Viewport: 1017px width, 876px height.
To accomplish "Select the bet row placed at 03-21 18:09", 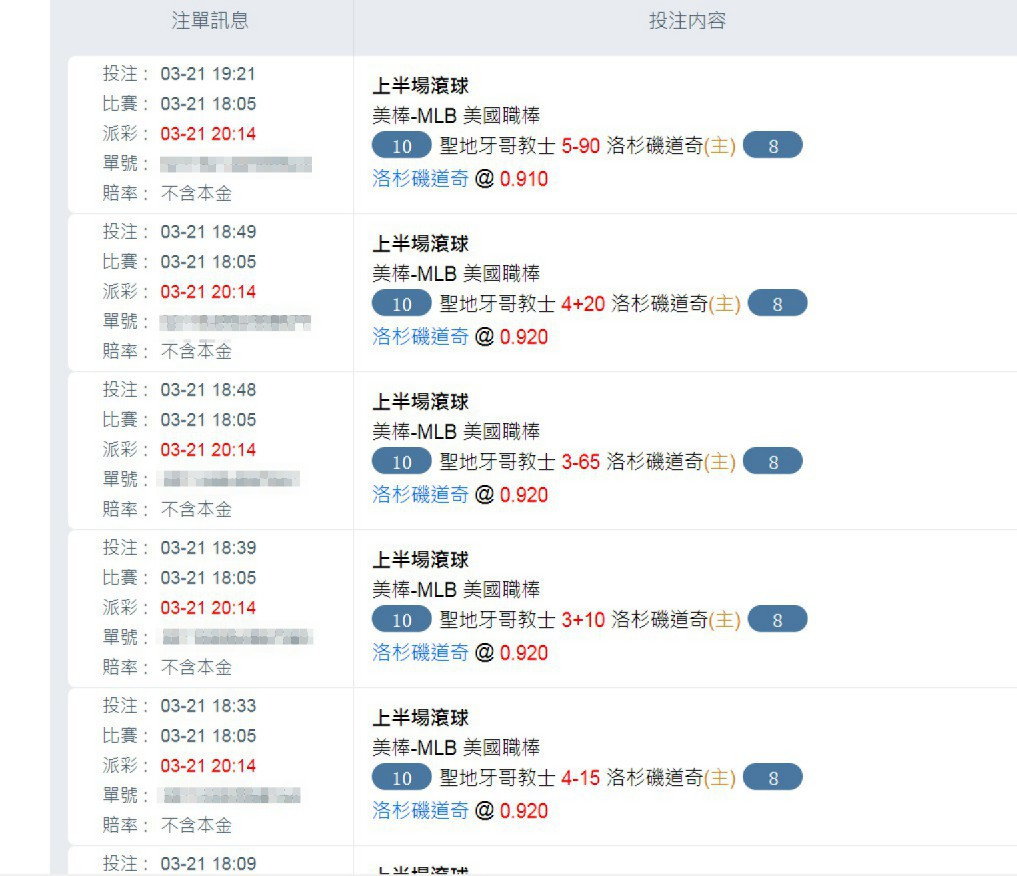I will (x=542, y=861).
